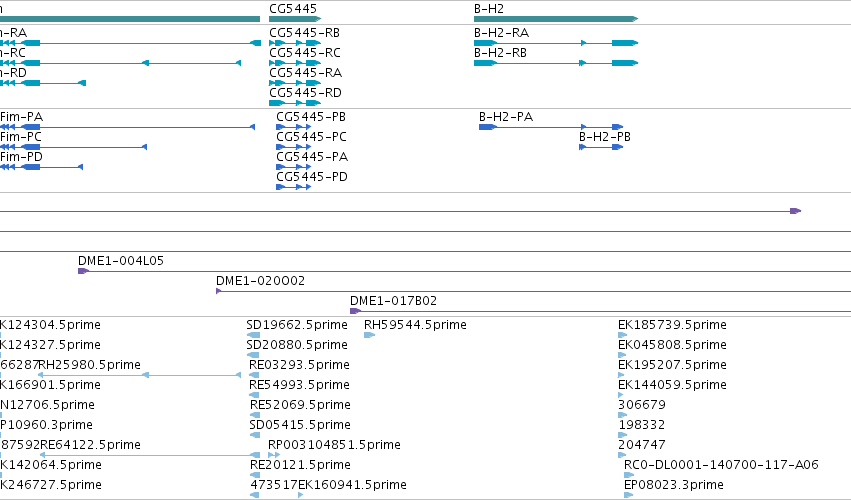This screenshot has height=500, width=851.
Task: Click the DME1-017B02 start arrow glyph
Action: [x=355, y=311]
